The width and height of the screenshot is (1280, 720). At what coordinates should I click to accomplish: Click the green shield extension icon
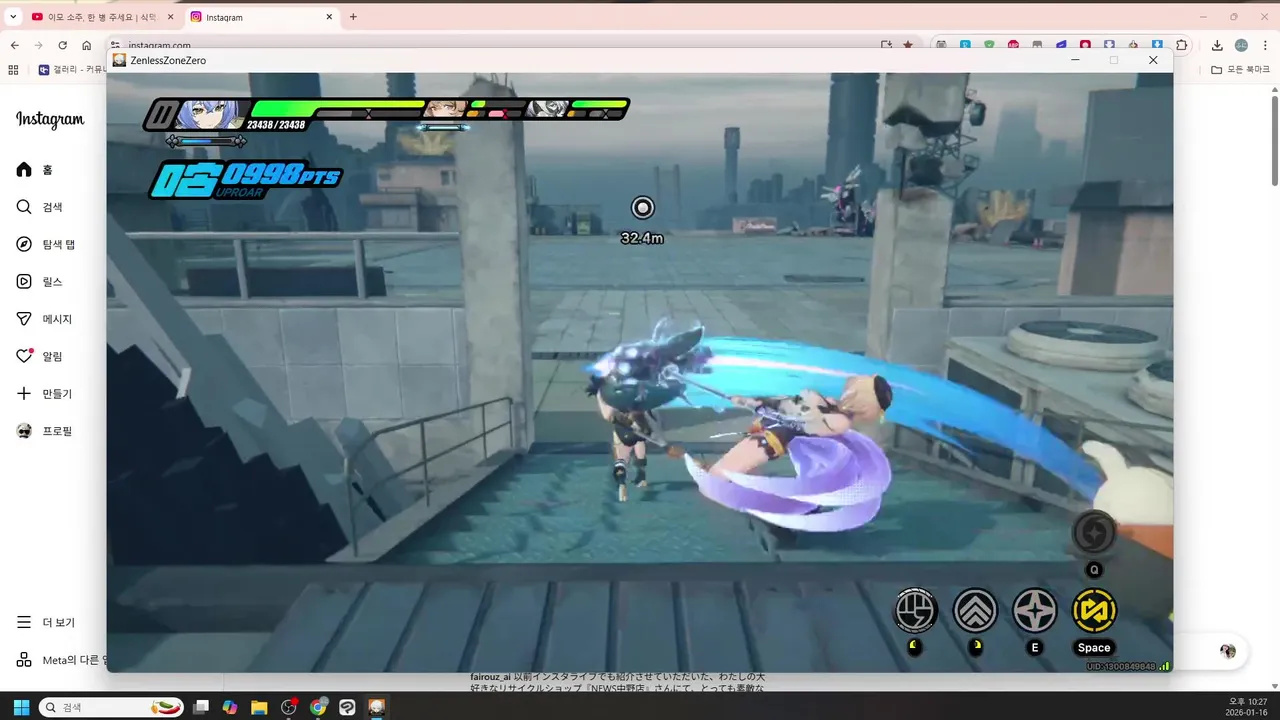[990, 45]
